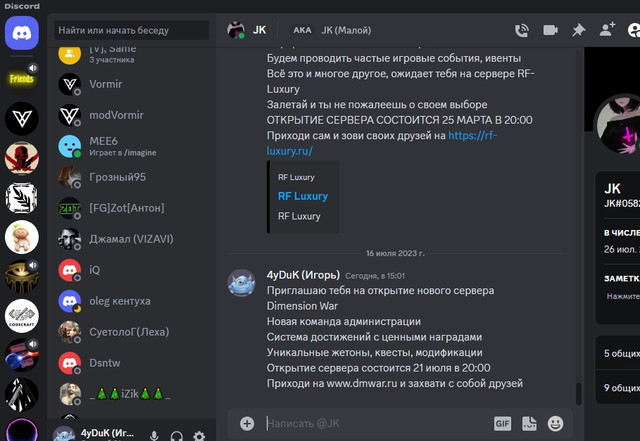The width and height of the screenshot is (640, 441).
Task: Open the GIF picker
Action: pos(502,423)
